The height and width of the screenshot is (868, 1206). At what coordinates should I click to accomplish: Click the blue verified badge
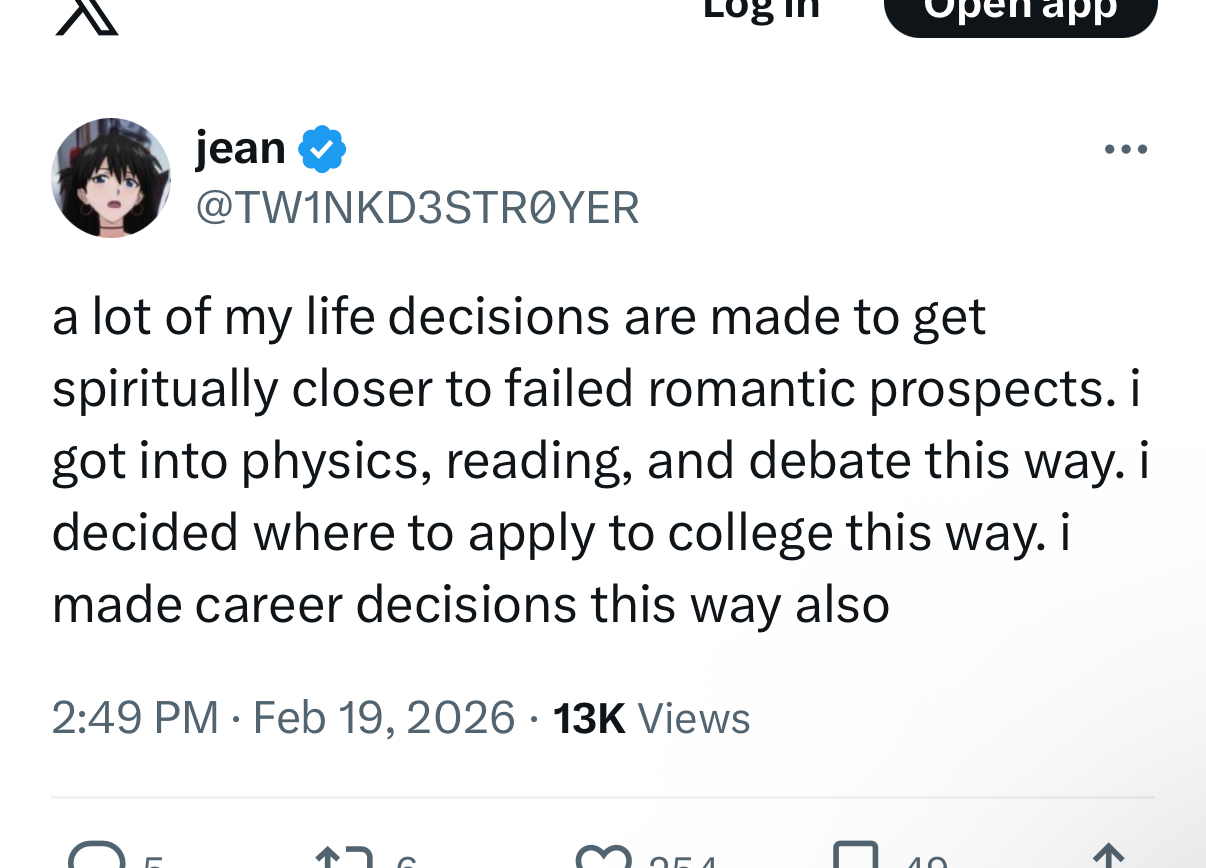click(x=322, y=149)
